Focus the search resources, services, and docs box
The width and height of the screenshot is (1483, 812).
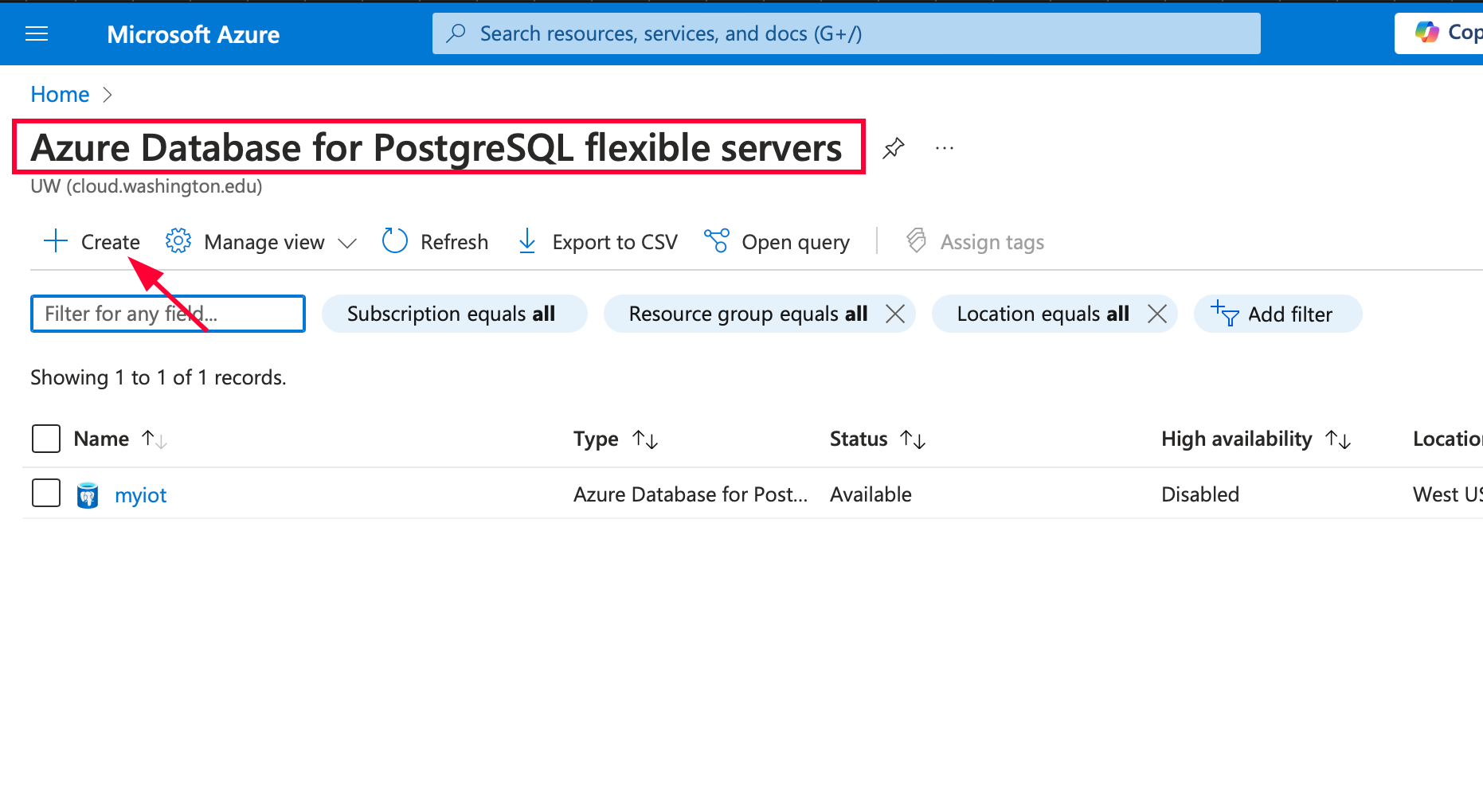pos(846,33)
